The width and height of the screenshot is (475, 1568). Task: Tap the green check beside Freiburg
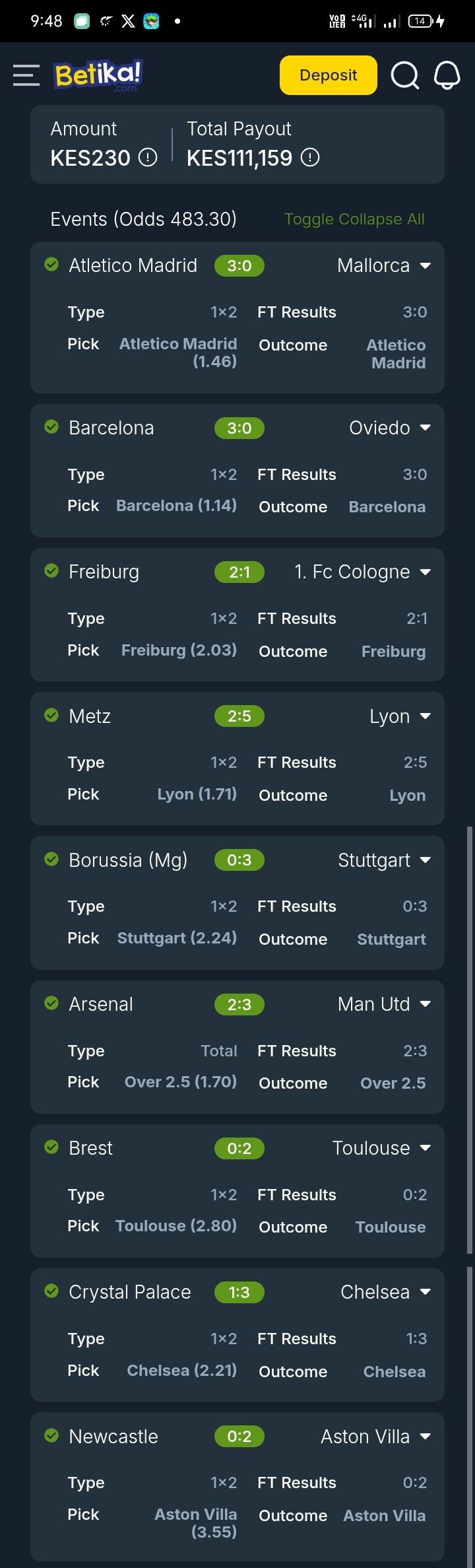[51, 571]
